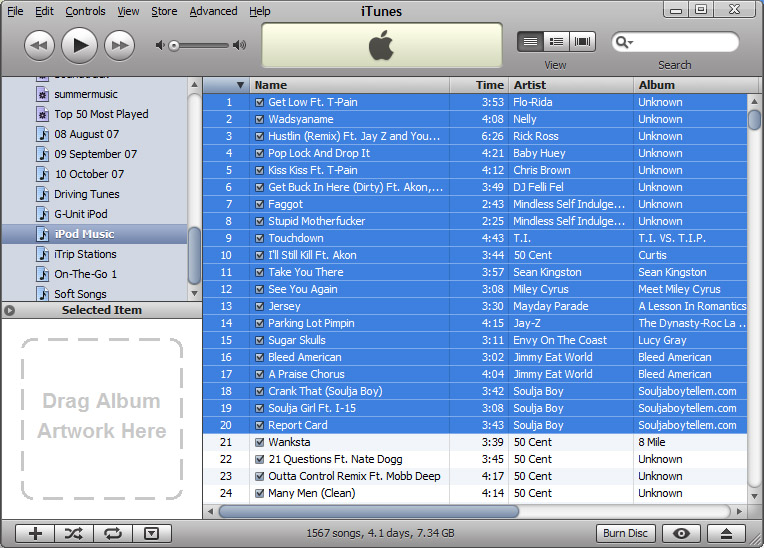Uncheck the Bleed American song checkbox

tap(260, 357)
